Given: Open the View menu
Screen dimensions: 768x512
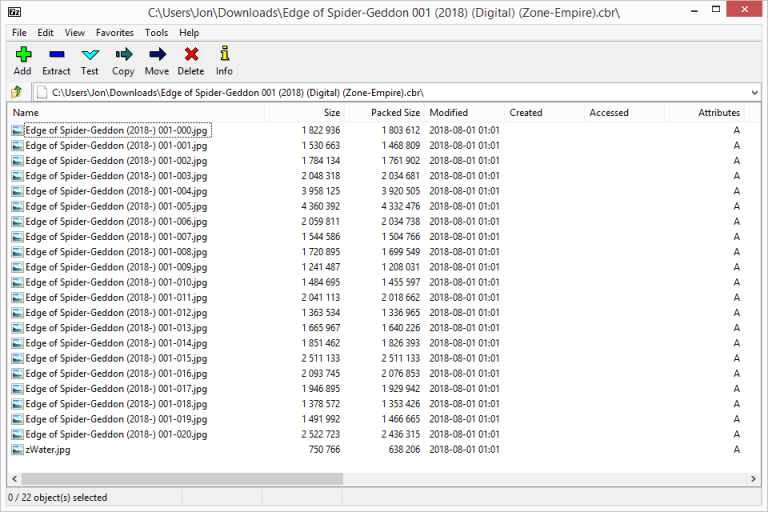Looking at the screenshot, I should (x=74, y=33).
